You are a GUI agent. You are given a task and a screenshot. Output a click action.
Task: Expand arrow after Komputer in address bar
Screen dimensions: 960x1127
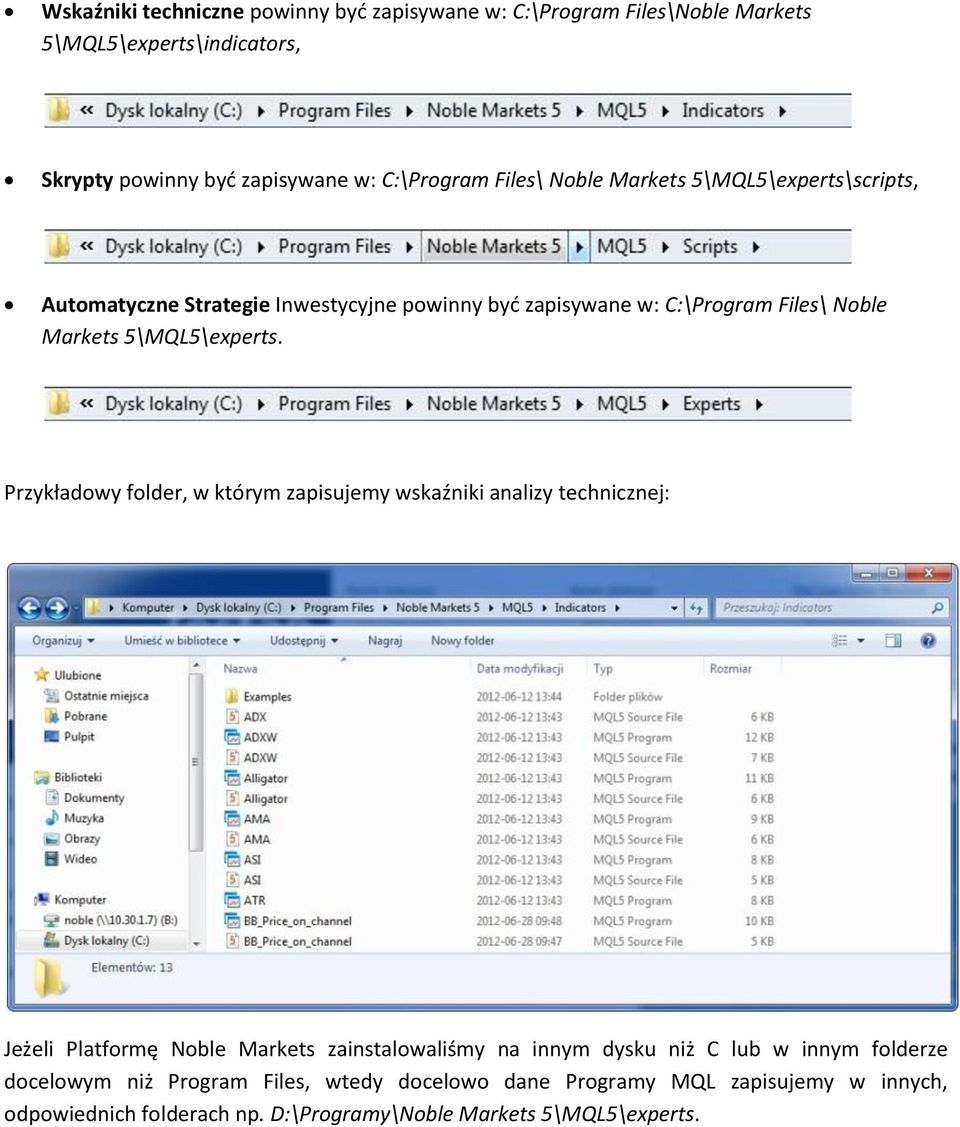pyautogui.click(x=185, y=608)
